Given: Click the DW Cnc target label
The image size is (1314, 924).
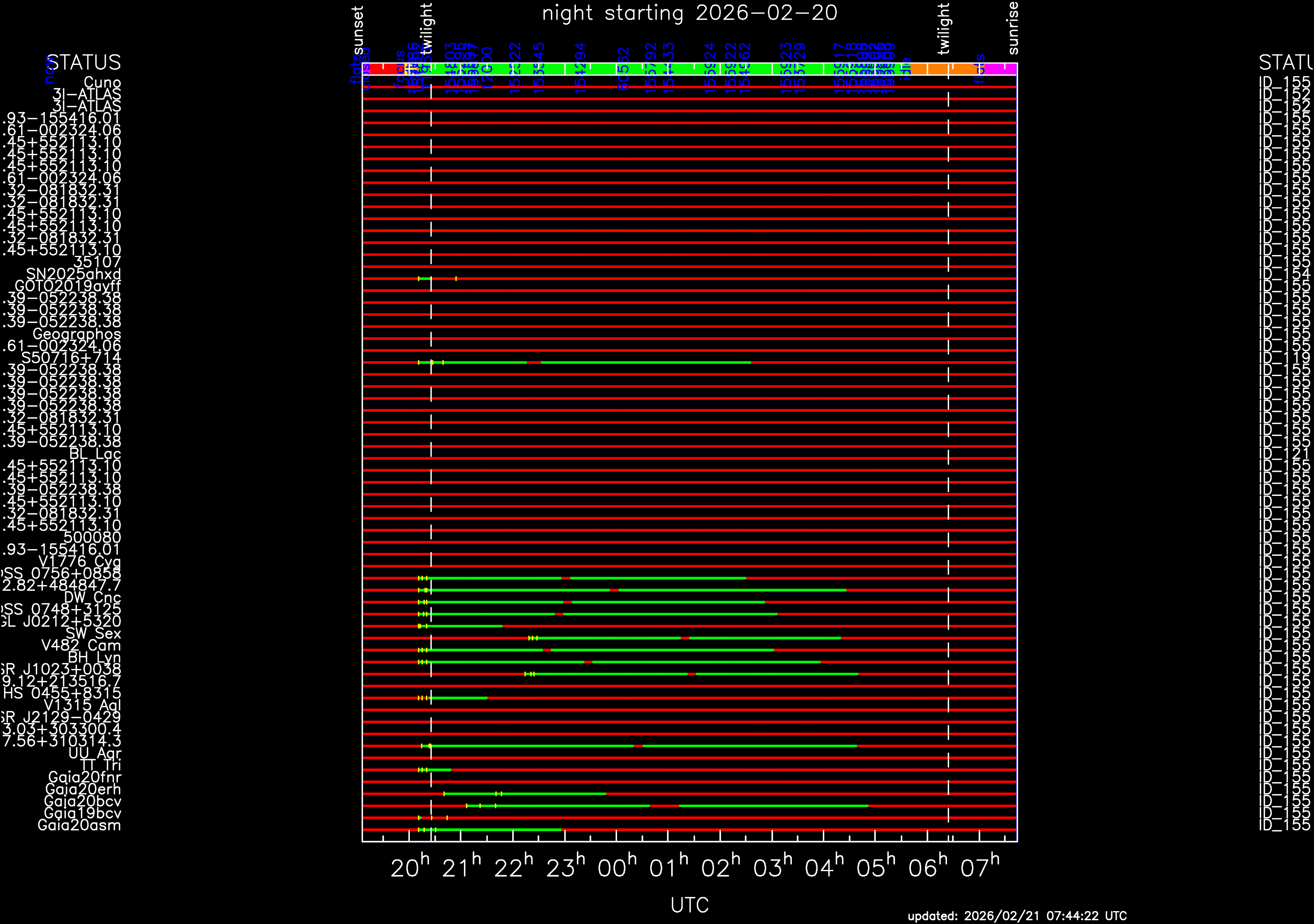Looking at the screenshot, I should tap(92, 598).
